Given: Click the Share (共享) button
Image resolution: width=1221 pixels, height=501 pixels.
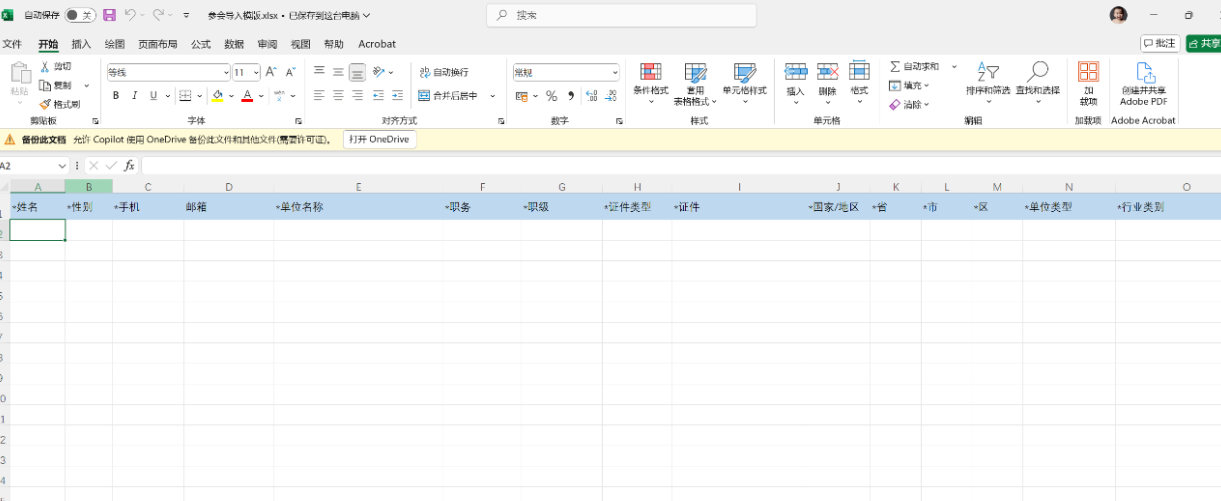Looking at the screenshot, I should pos(1204,44).
